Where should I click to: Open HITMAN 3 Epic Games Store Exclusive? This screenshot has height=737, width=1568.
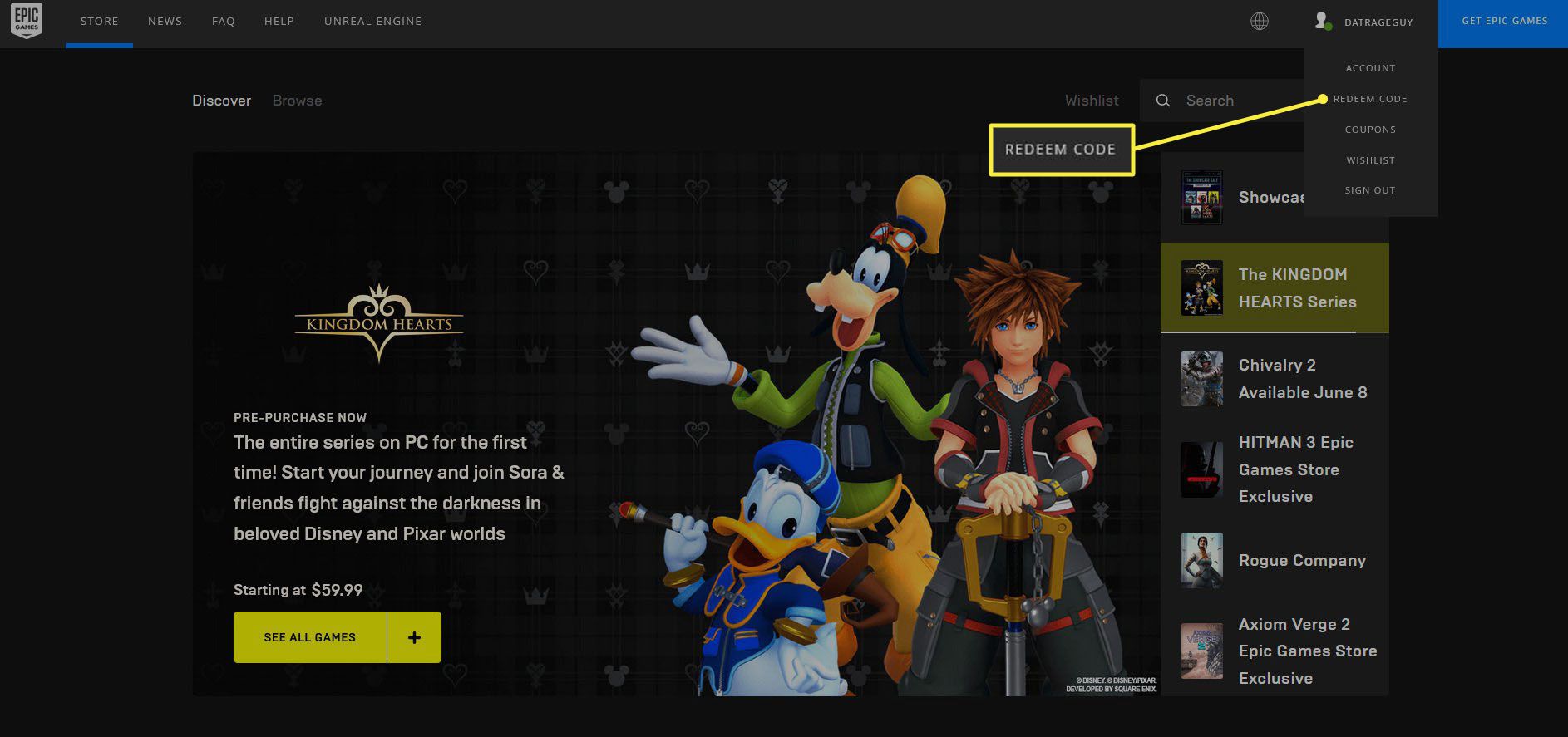[x=1275, y=469]
